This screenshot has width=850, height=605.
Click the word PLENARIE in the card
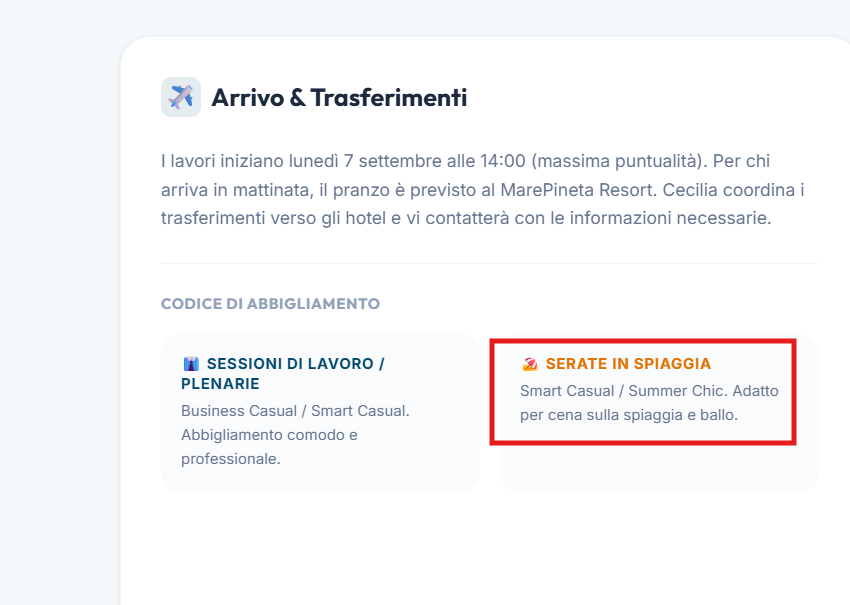click(220, 384)
